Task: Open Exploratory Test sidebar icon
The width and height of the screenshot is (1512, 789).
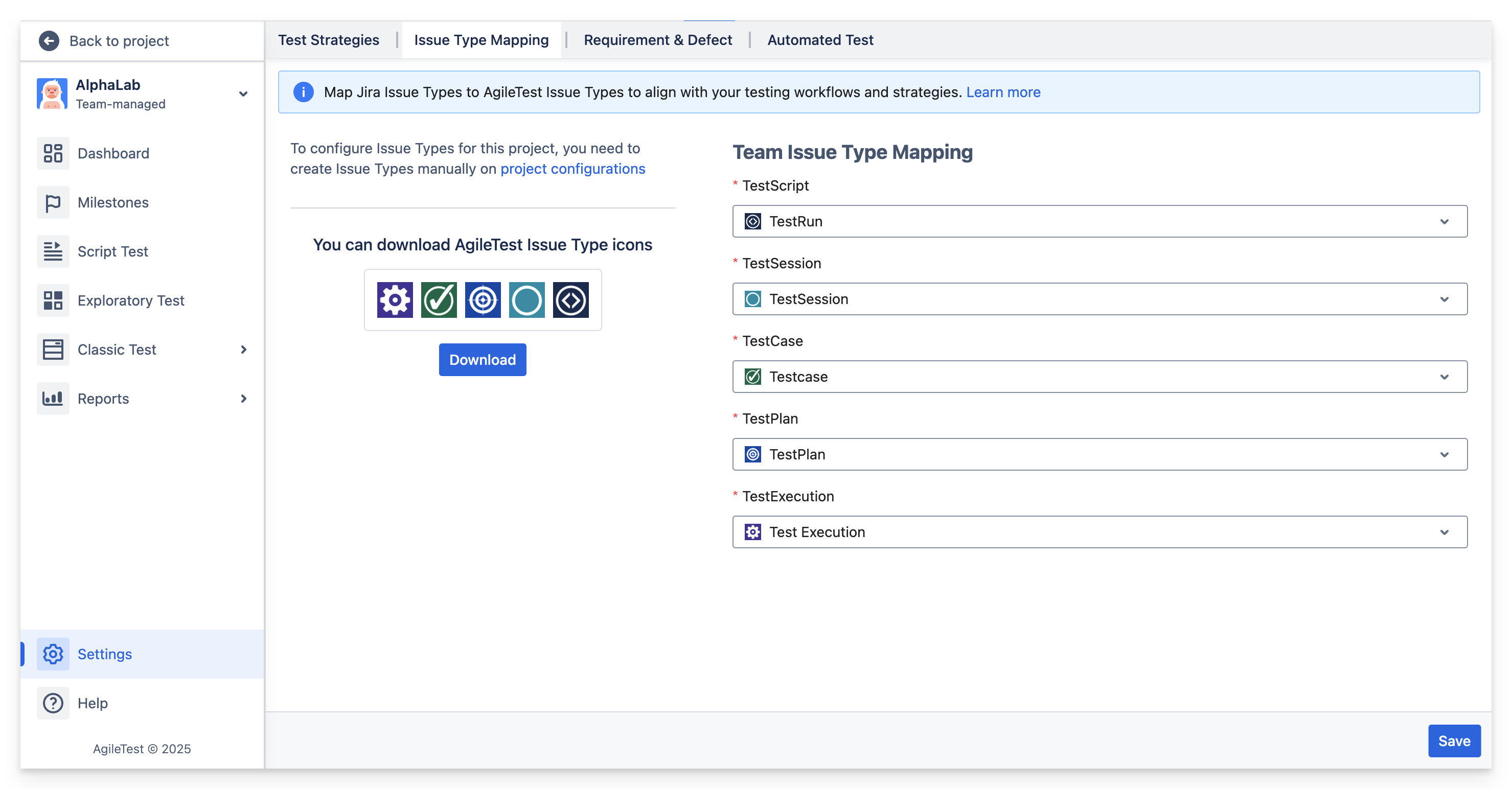Action: (53, 300)
